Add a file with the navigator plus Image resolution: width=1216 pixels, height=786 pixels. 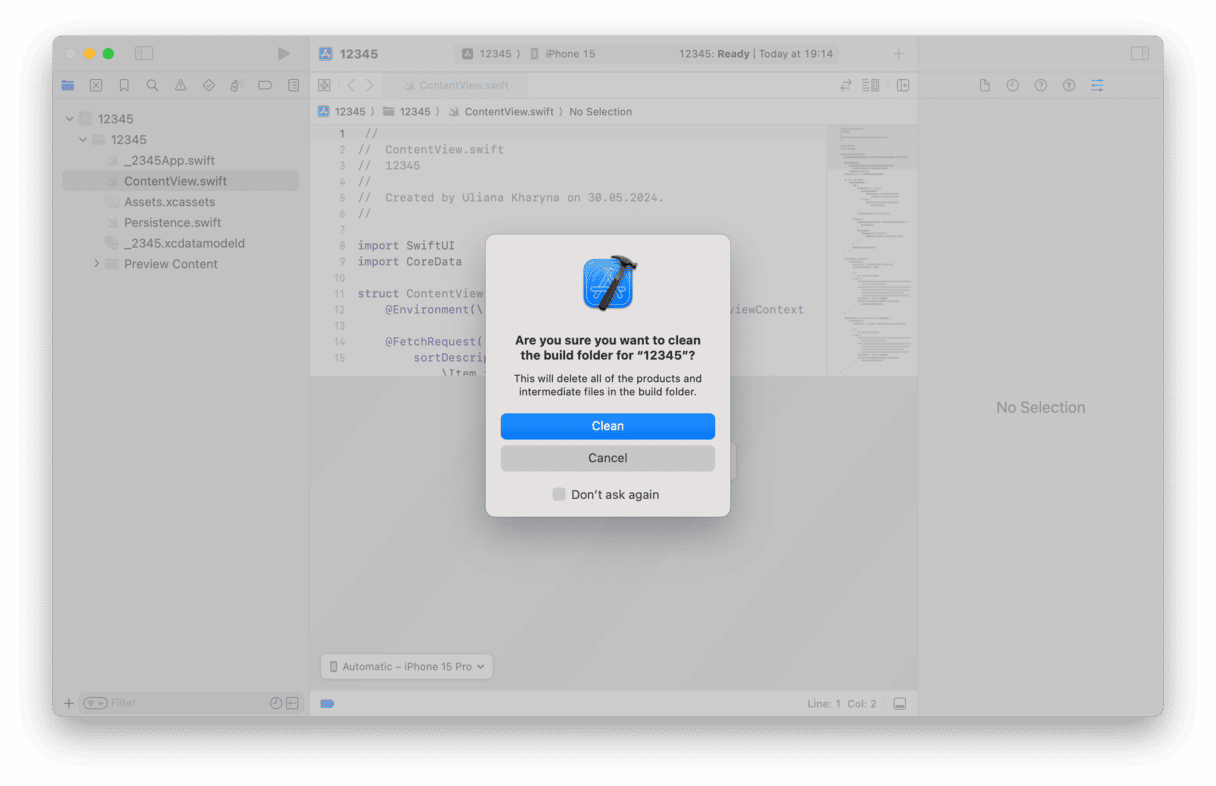[x=69, y=703]
